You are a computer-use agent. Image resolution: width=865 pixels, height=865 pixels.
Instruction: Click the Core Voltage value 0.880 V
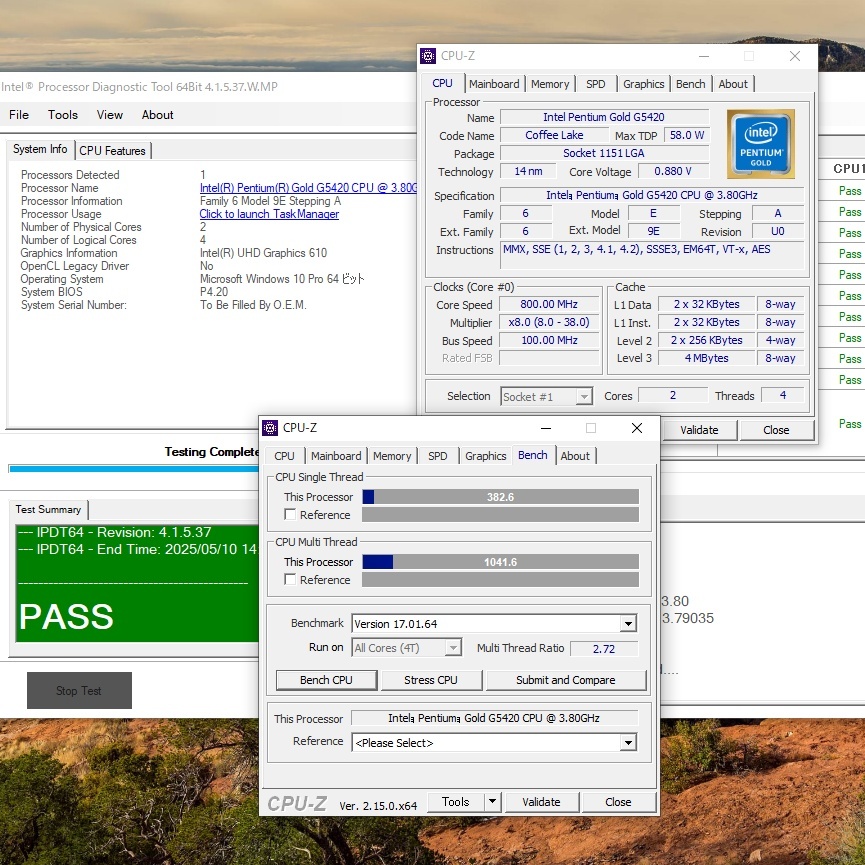pos(673,171)
